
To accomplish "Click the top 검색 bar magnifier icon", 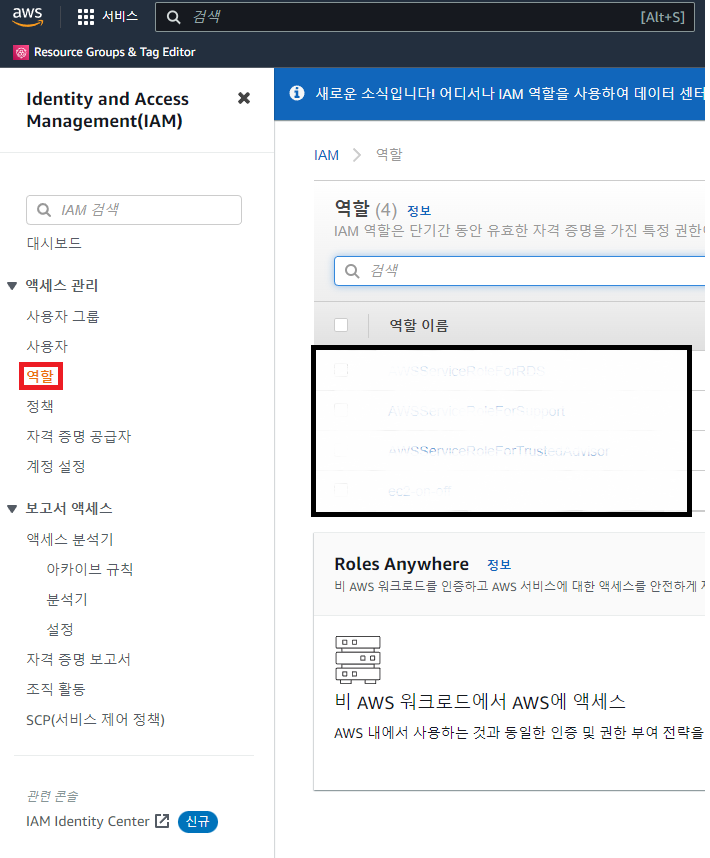I will [173, 18].
